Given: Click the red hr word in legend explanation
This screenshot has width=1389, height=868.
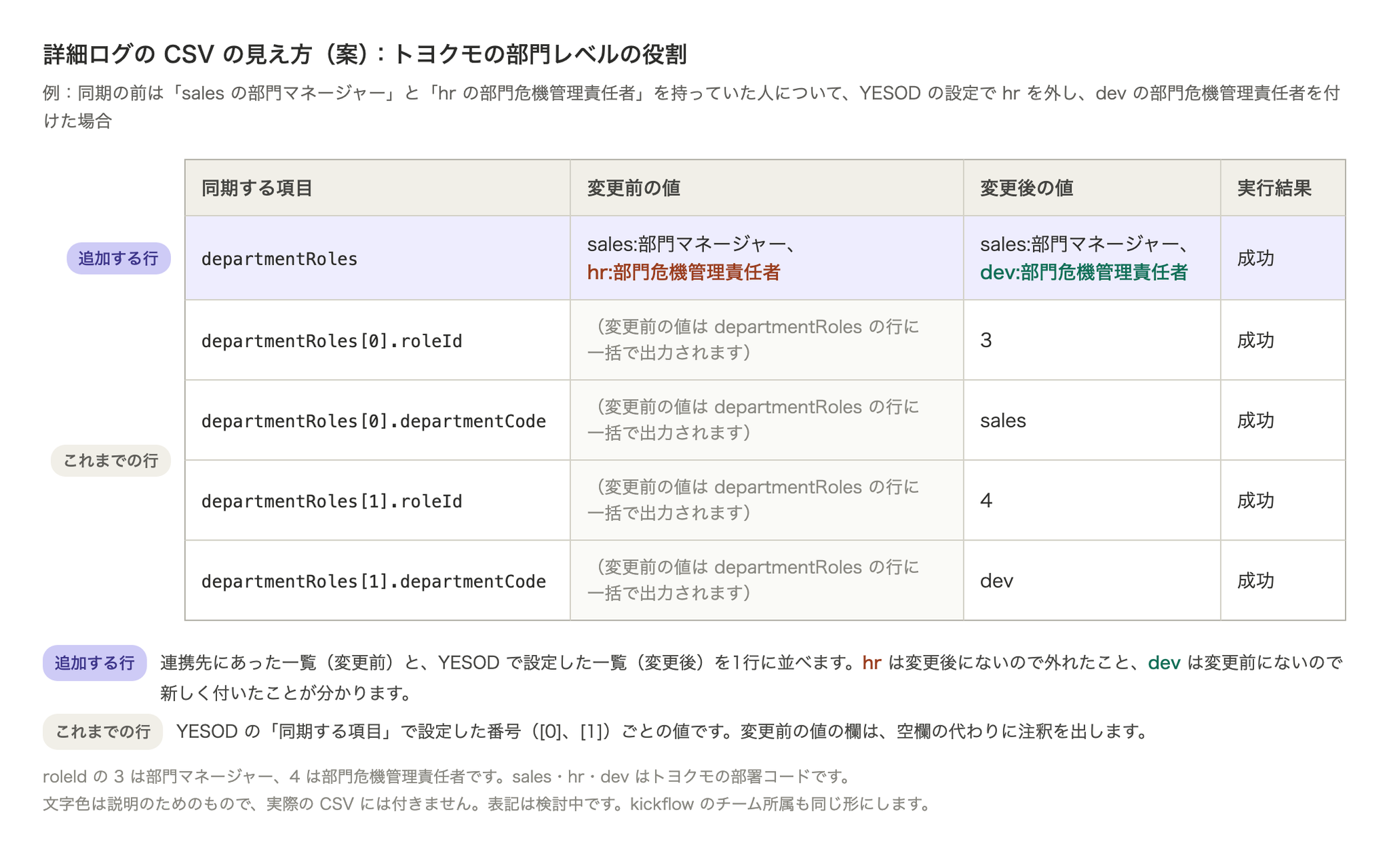Looking at the screenshot, I should [x=872, y=663].
